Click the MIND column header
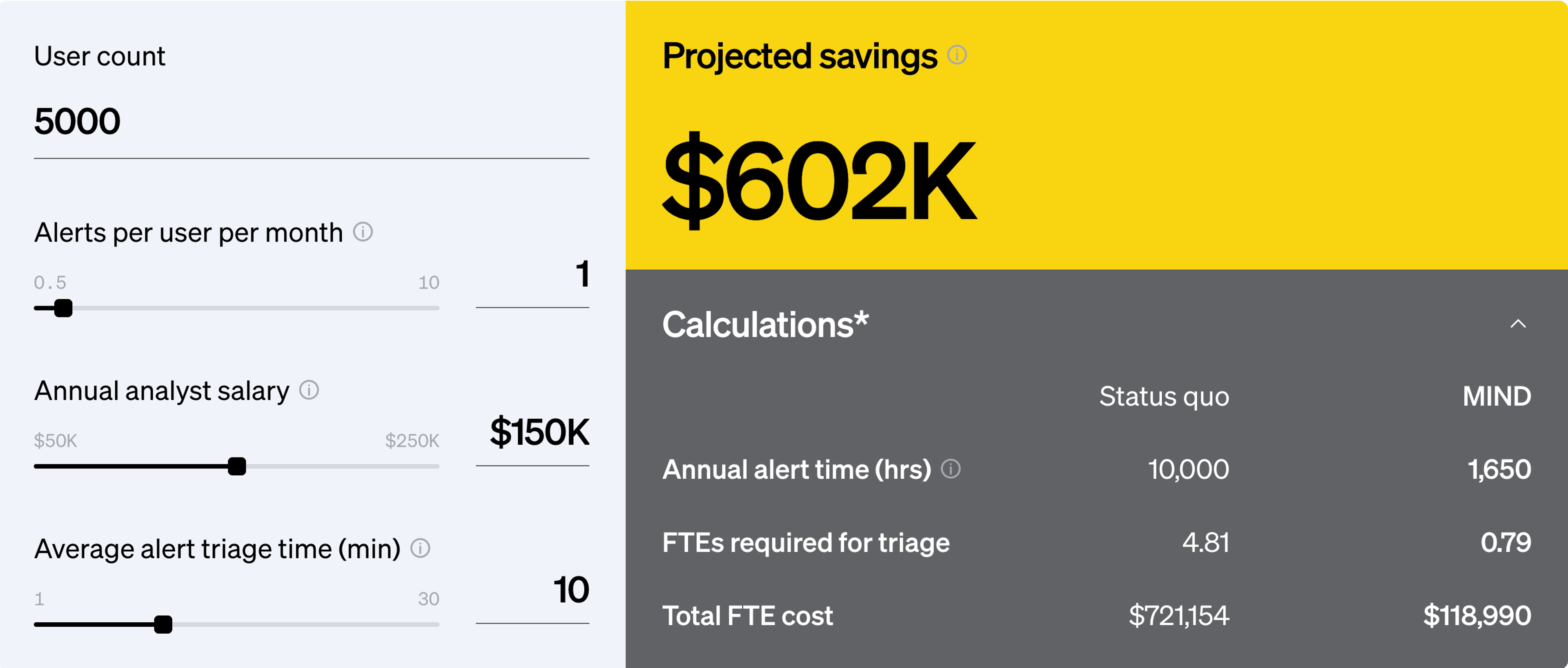This screenshot has width=1568, height=668. (1496, 397)
